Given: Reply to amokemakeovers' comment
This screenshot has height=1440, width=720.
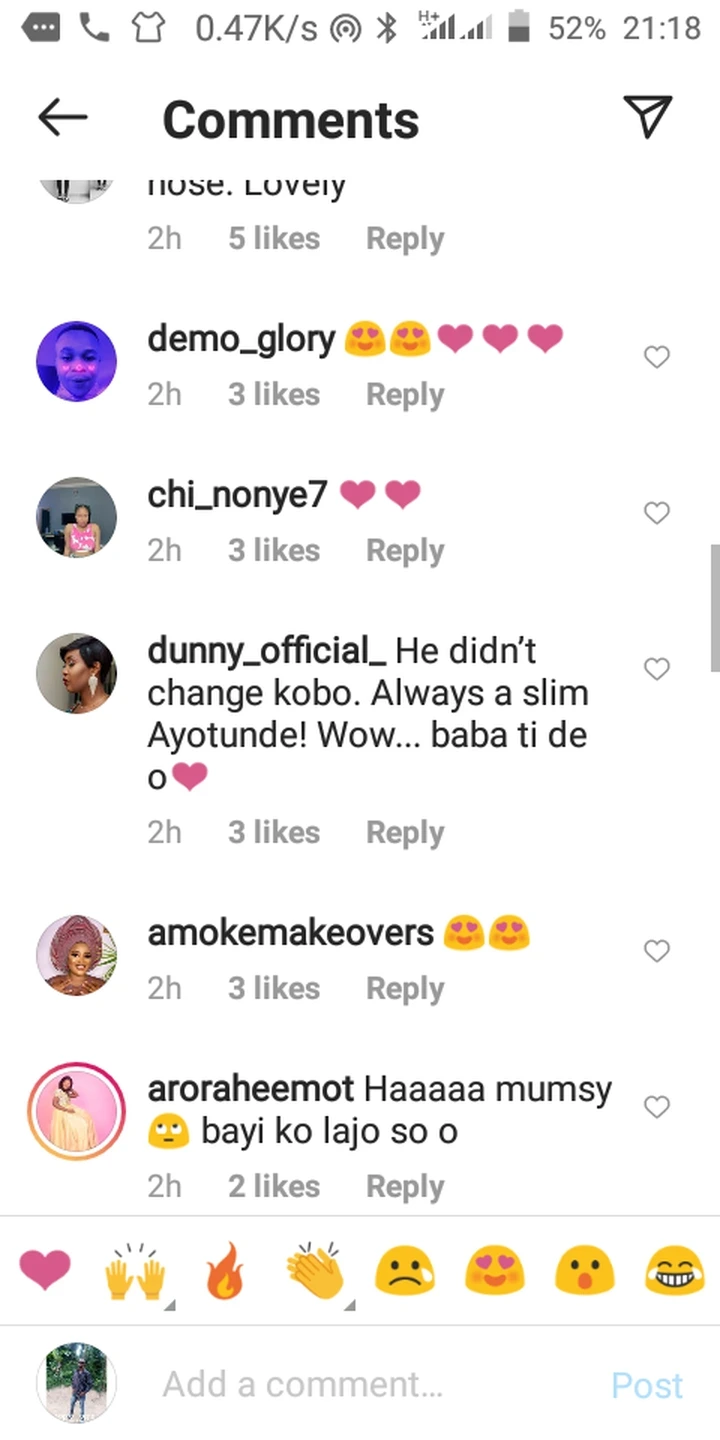Looking at the screenshot, I should 405,989.
